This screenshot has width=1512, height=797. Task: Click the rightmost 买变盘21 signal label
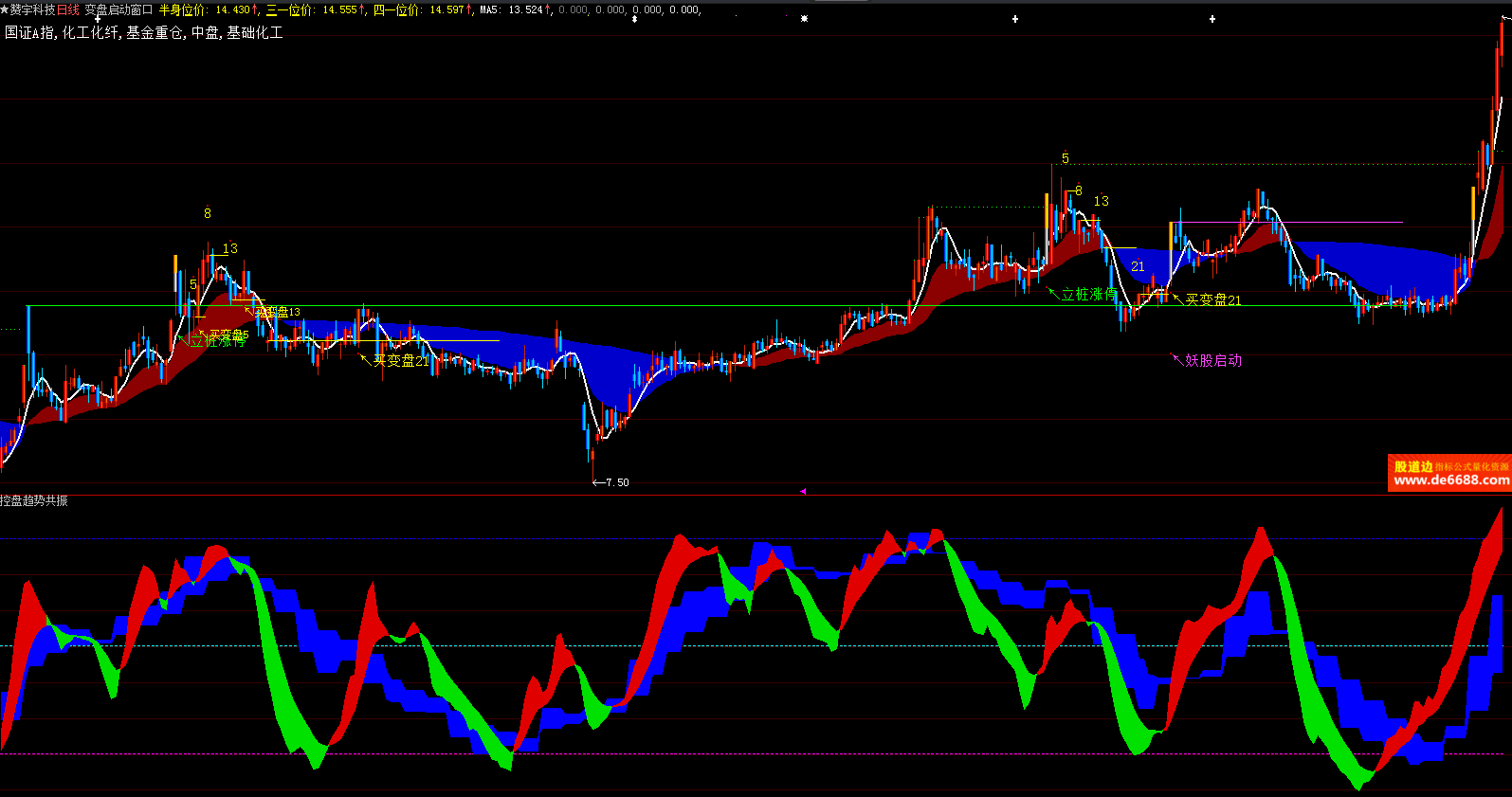click(1212, 299)
